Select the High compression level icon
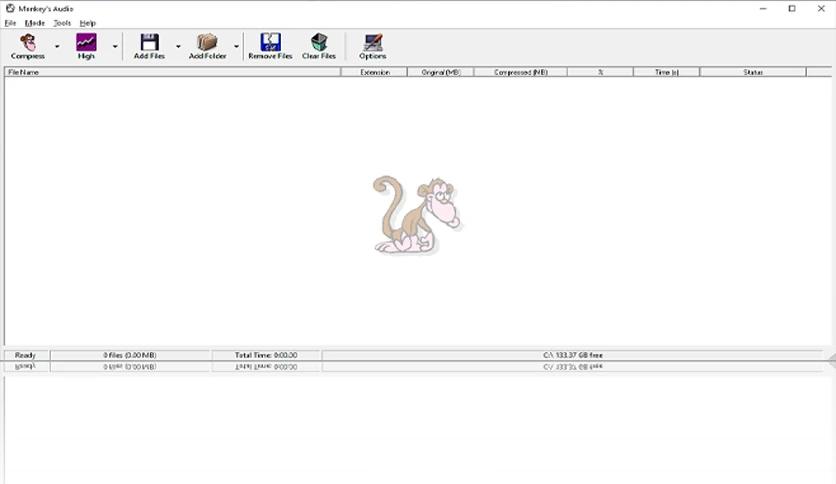The height and width of the screenshot is (484, 836). [x=86, y=42]
